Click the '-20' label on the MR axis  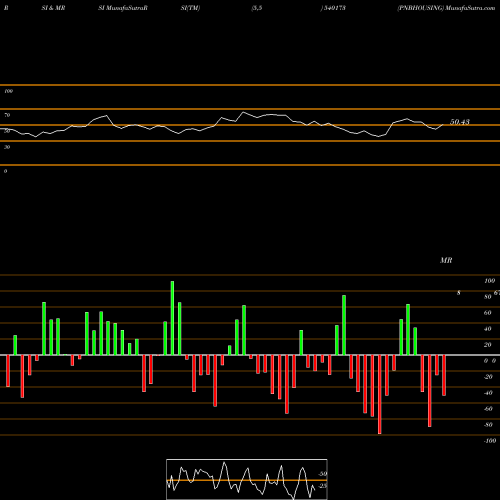pyautogui.click(x=488, y=377)
